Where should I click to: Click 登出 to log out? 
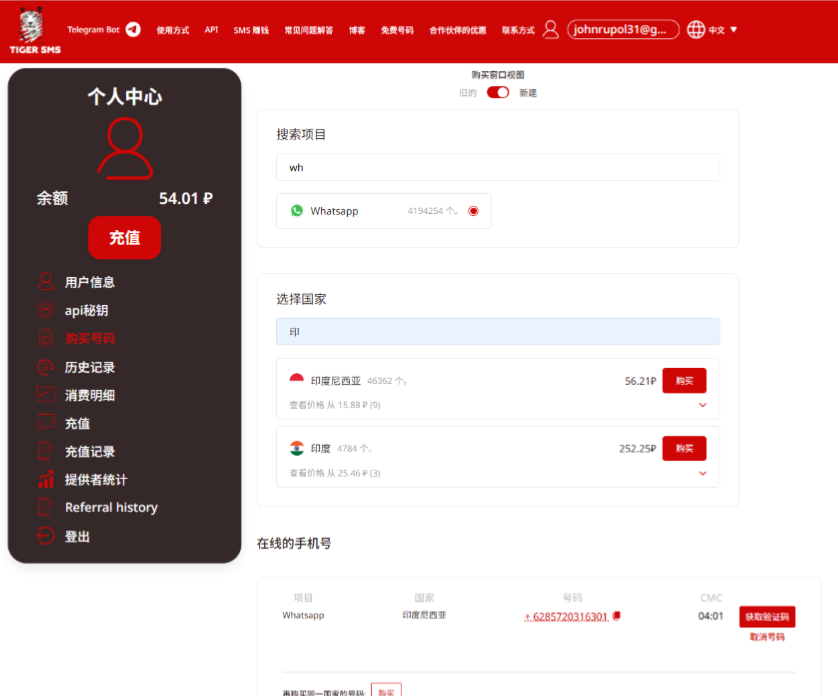point(77,536)
